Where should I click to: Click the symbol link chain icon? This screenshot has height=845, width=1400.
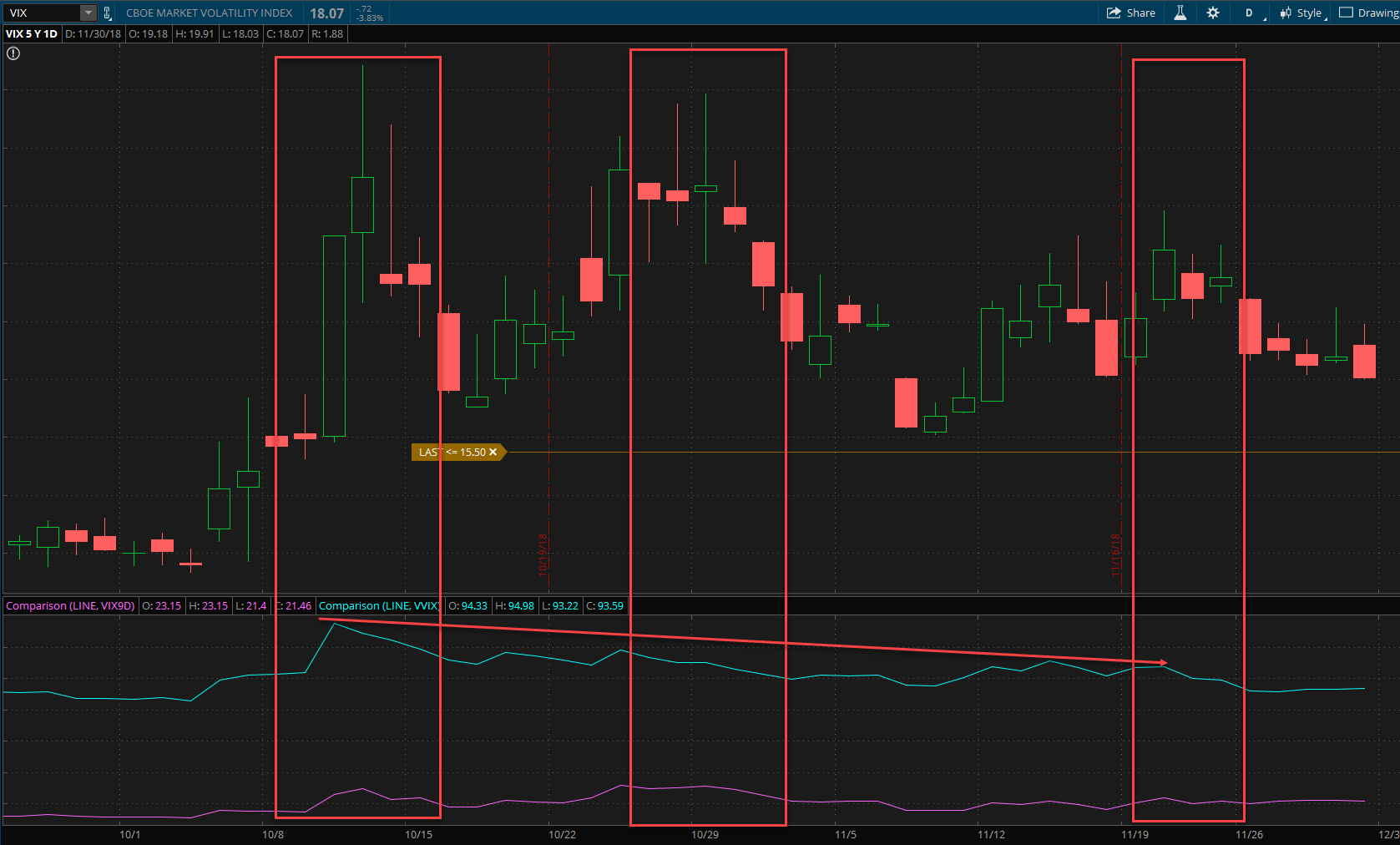pos(107,13)
